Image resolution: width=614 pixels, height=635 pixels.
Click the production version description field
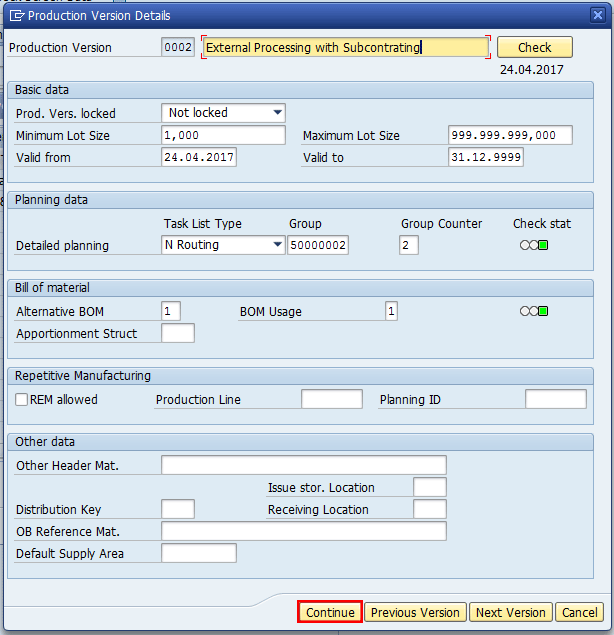344,47
